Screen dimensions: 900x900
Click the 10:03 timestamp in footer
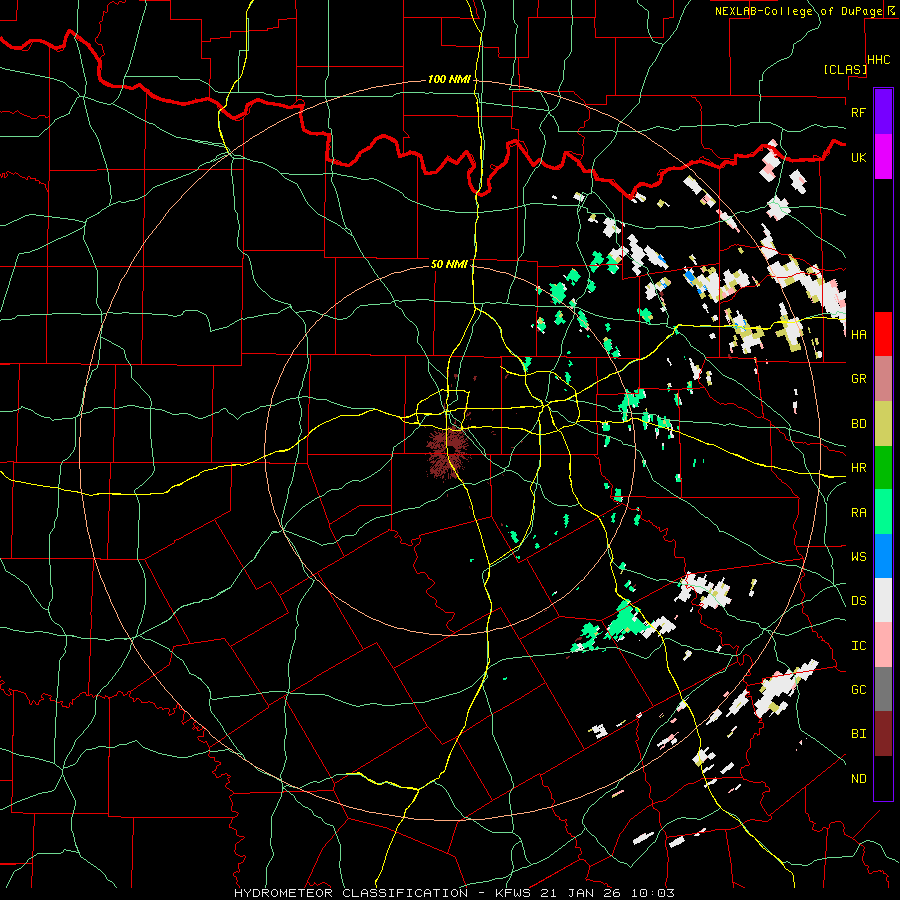click(653, 893)
